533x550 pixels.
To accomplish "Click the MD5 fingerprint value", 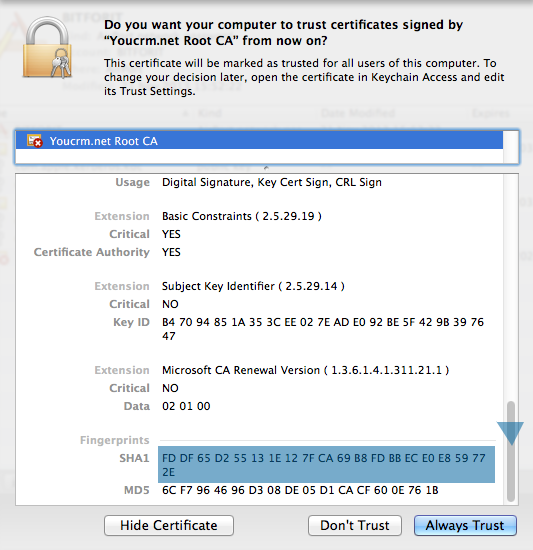I will 300,490.
